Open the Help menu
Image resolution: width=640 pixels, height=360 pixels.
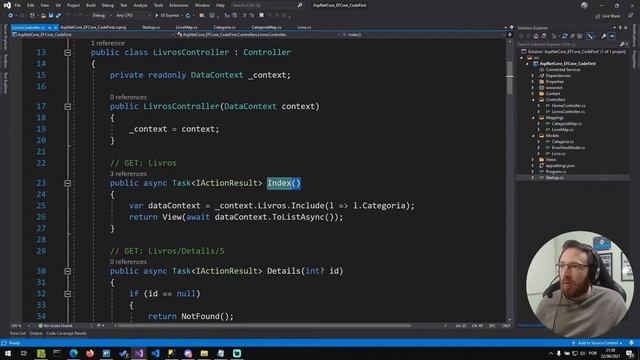[220, 5]
